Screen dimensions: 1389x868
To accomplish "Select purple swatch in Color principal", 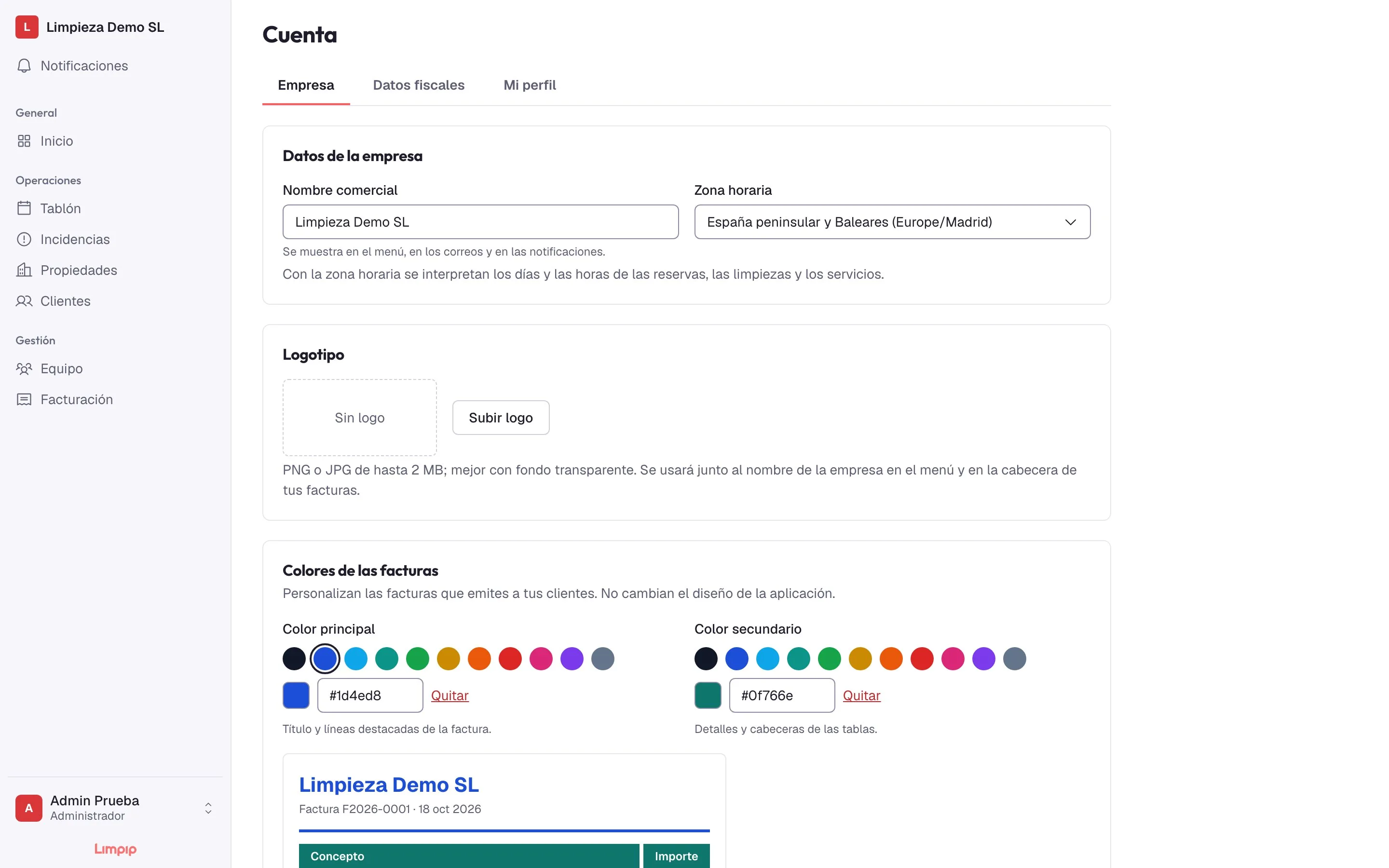I will coord(572,658).
